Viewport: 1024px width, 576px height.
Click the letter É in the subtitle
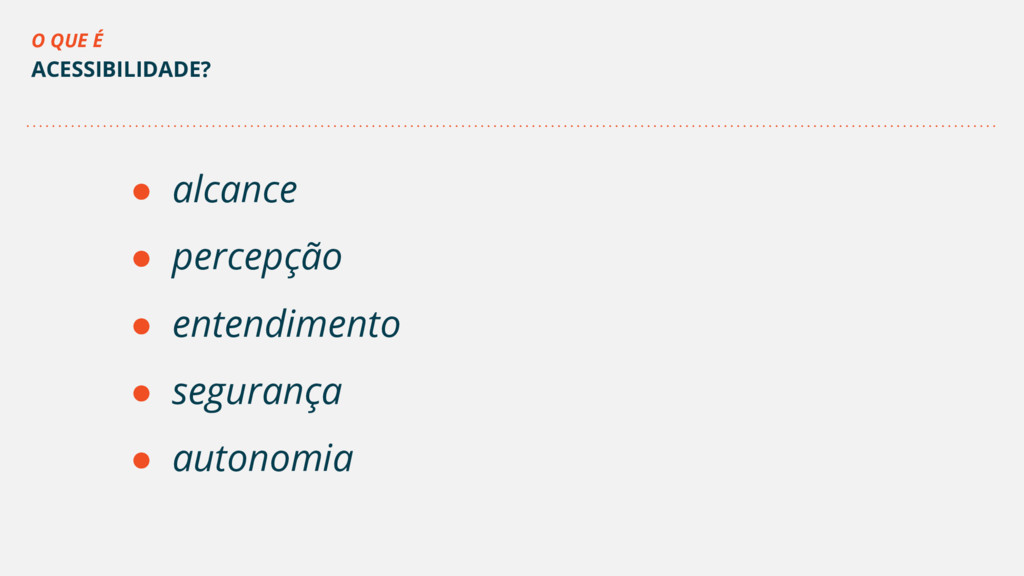point(98,40)
